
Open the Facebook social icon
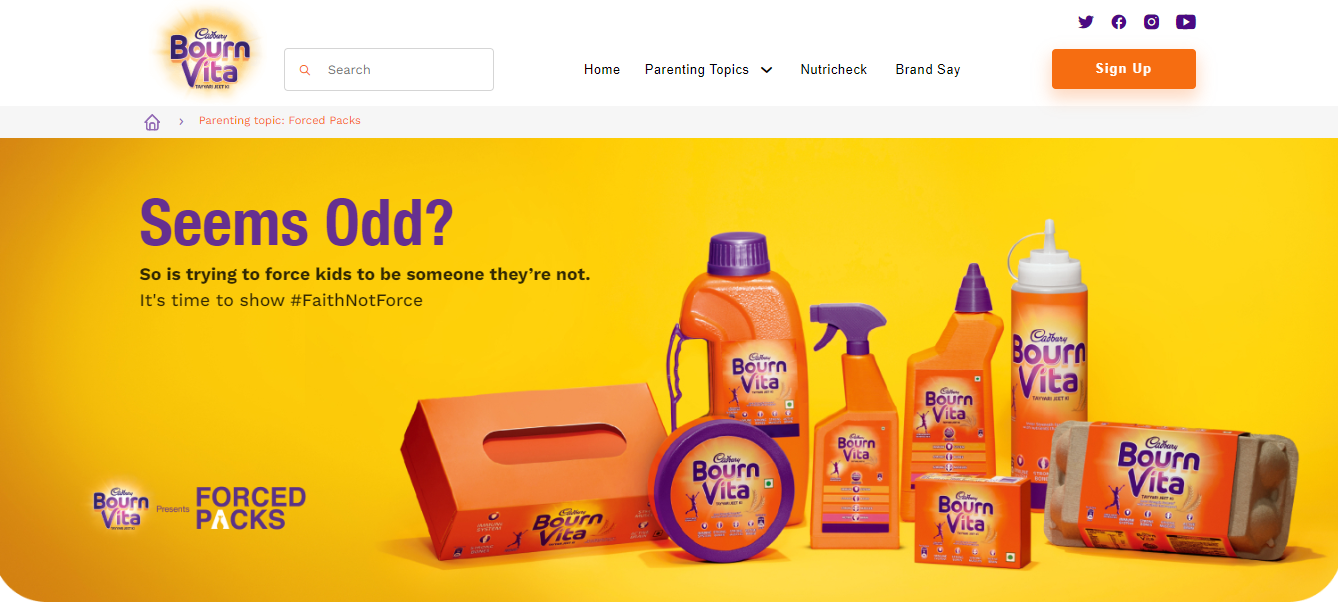coord(1119,22)
